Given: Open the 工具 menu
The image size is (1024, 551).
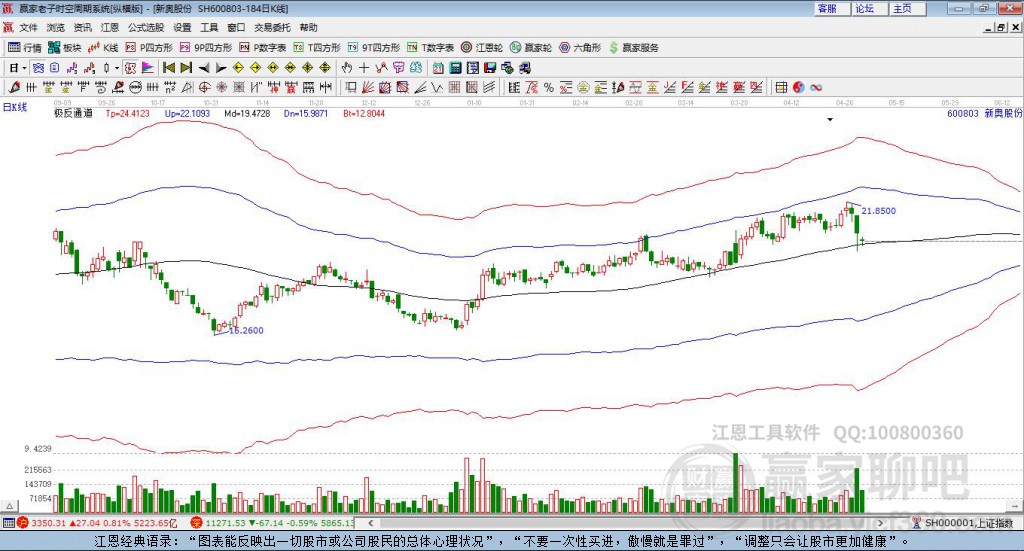Looking at the screenshot, I should click(x=209, y=27).
